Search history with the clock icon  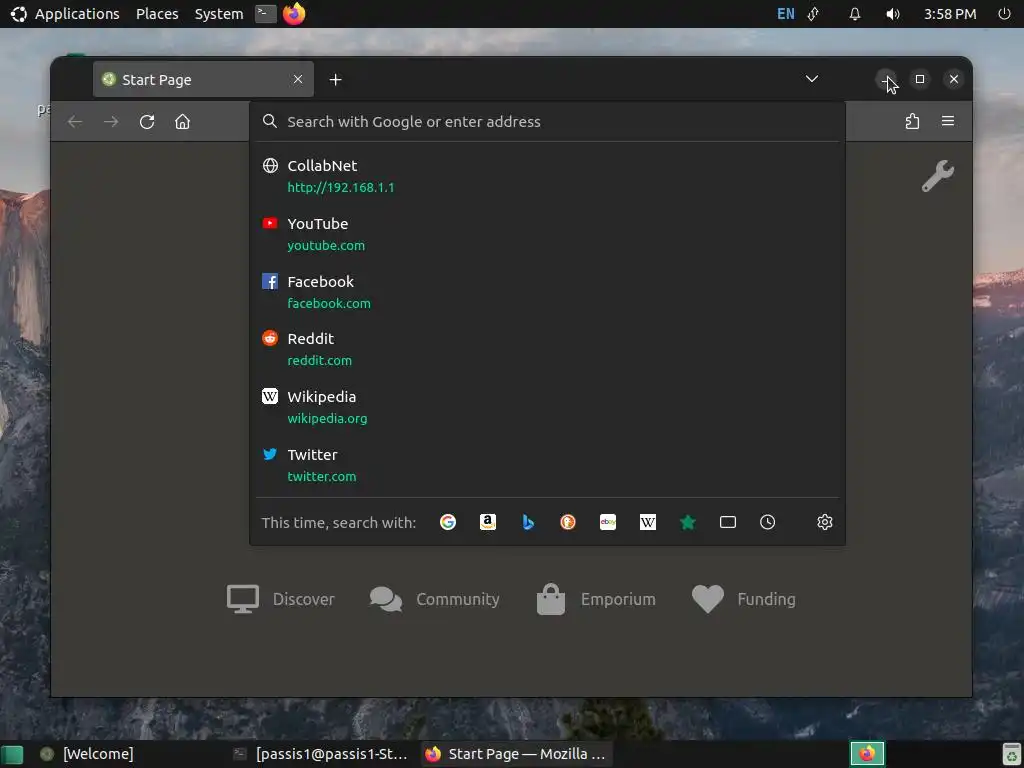(x=767, y=522)
